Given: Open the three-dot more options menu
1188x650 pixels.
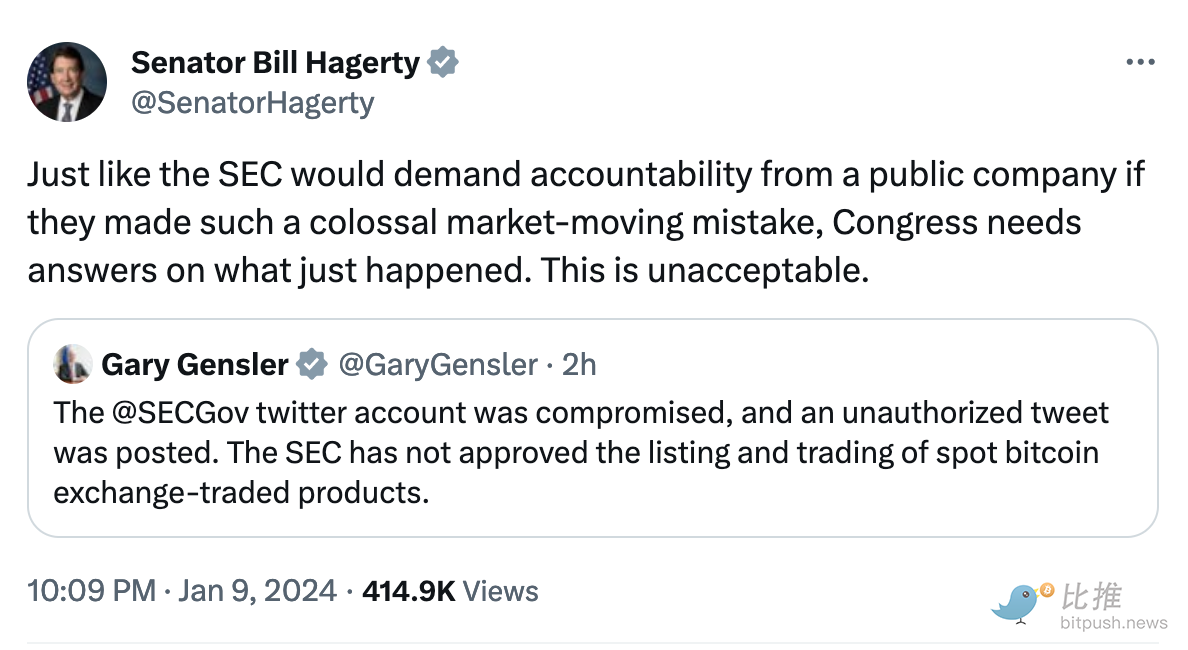Looking at the screenshot, I should pyautogui.click(x=1140, y=63).
